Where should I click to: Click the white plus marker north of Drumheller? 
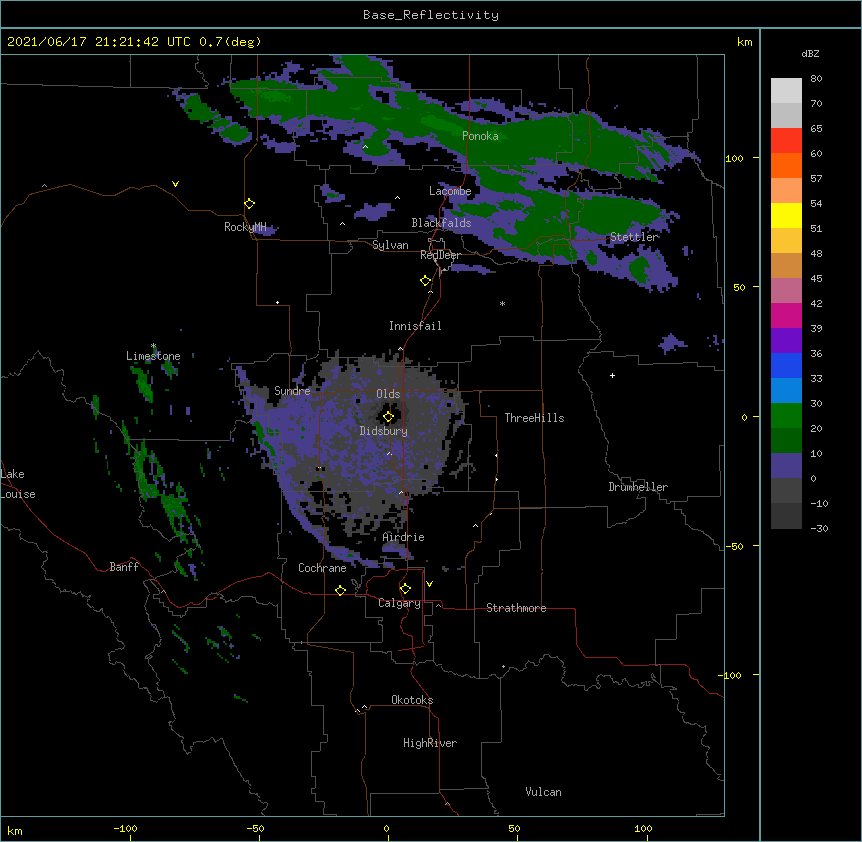[612, 375]
